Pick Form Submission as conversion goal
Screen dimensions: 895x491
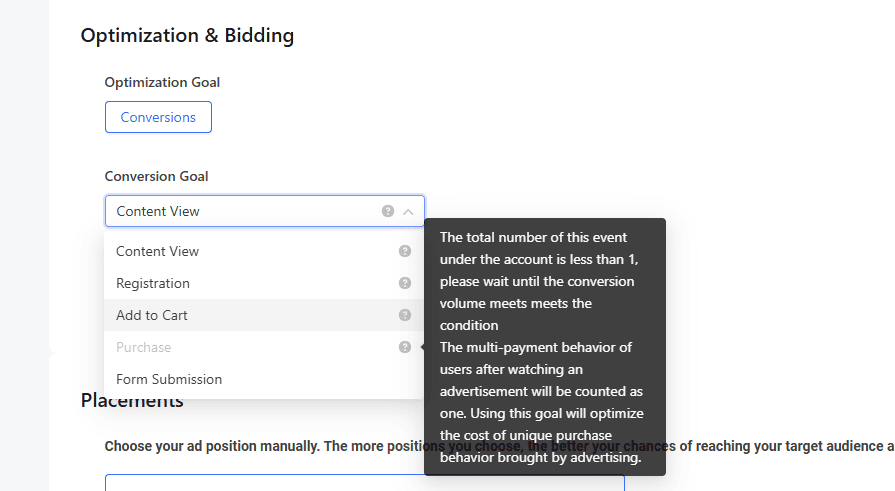169,379
